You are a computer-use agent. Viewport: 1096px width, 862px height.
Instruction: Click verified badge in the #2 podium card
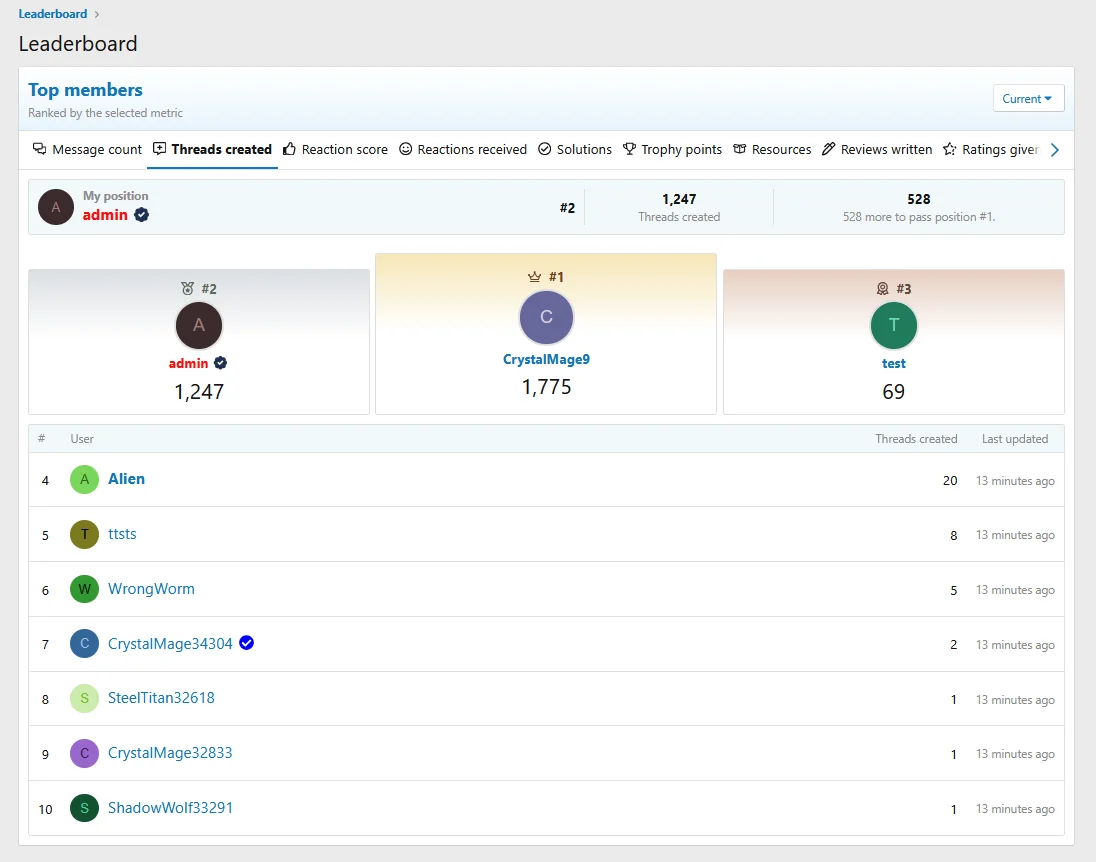220,363
